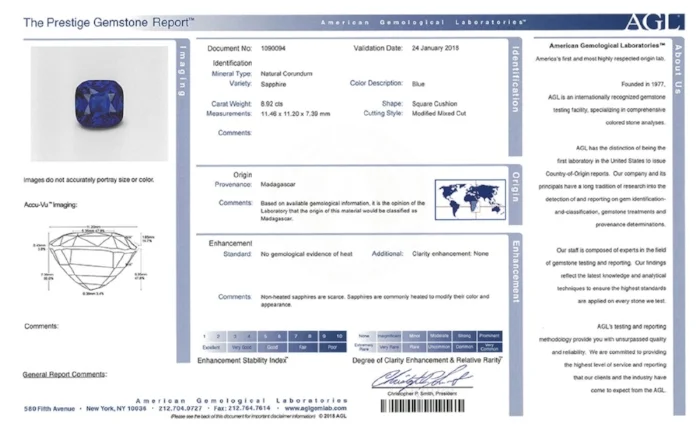The height and width of the screenshot is (424, 700).
Task: Click the New York, NY 10036 address text
Action: pyautogui.click(x=116, y=408)
